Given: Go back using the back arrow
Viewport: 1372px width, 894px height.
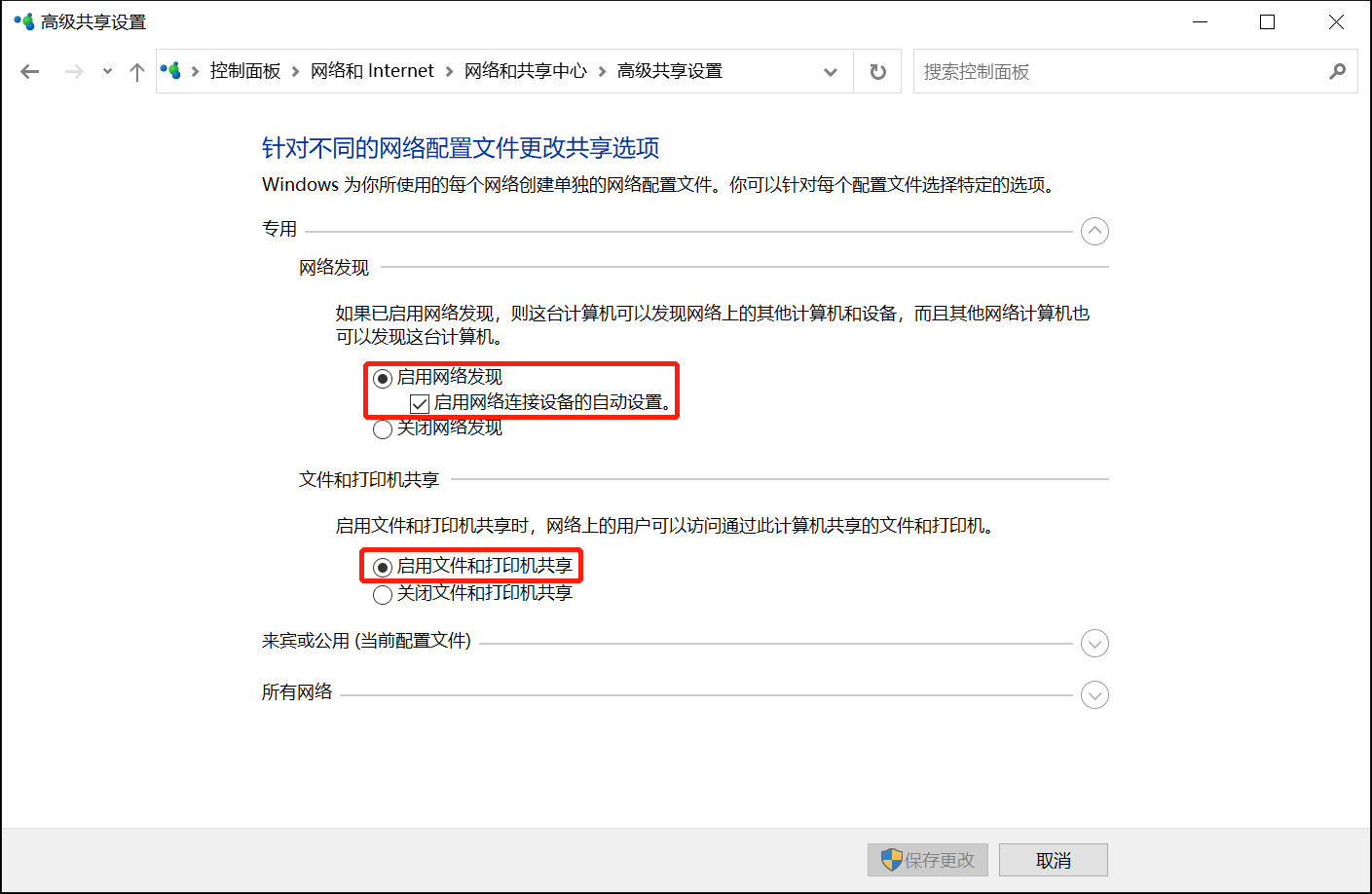Looking at the screenshot, I should [x=30, y=71].
